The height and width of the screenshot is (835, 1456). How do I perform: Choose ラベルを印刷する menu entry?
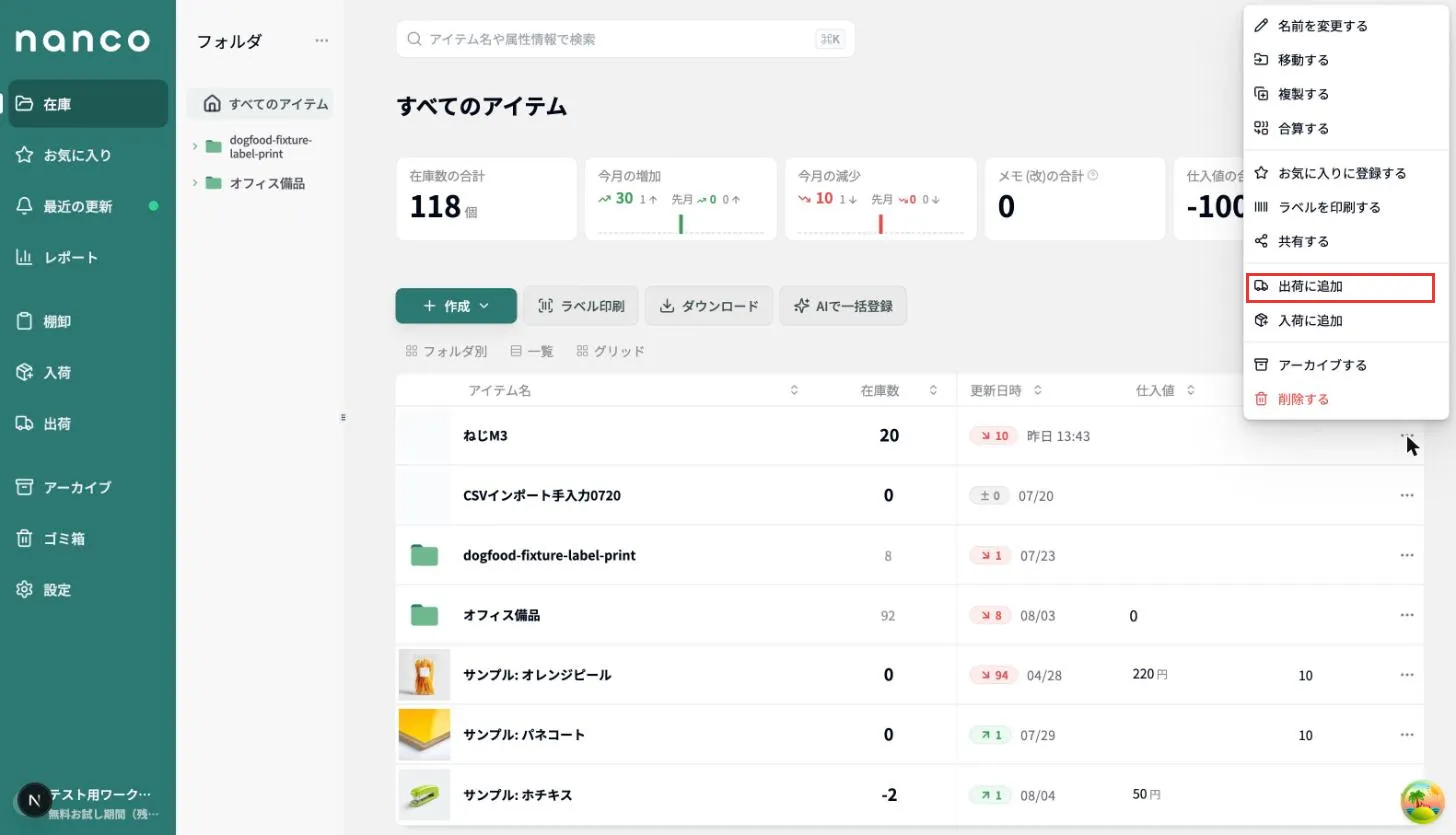click(1346, 207)
